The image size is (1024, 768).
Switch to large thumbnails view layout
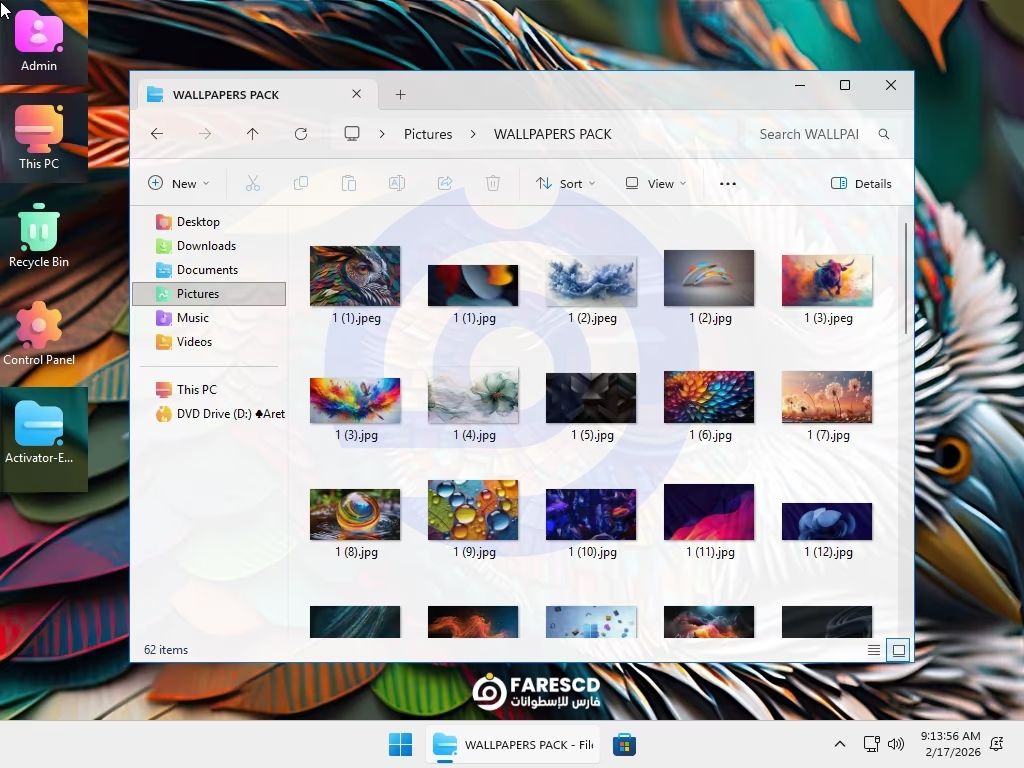[x=899, y=650]
